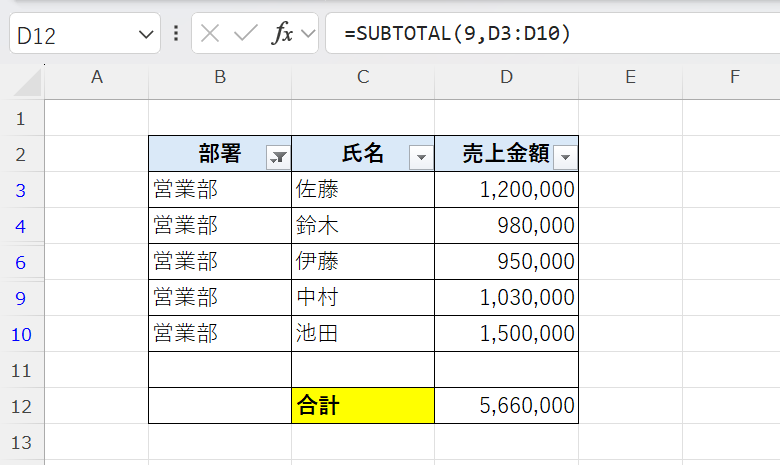Click the Cancel X icon in formula bar
The width and height of the screenshot is (780, 465).
210,33
